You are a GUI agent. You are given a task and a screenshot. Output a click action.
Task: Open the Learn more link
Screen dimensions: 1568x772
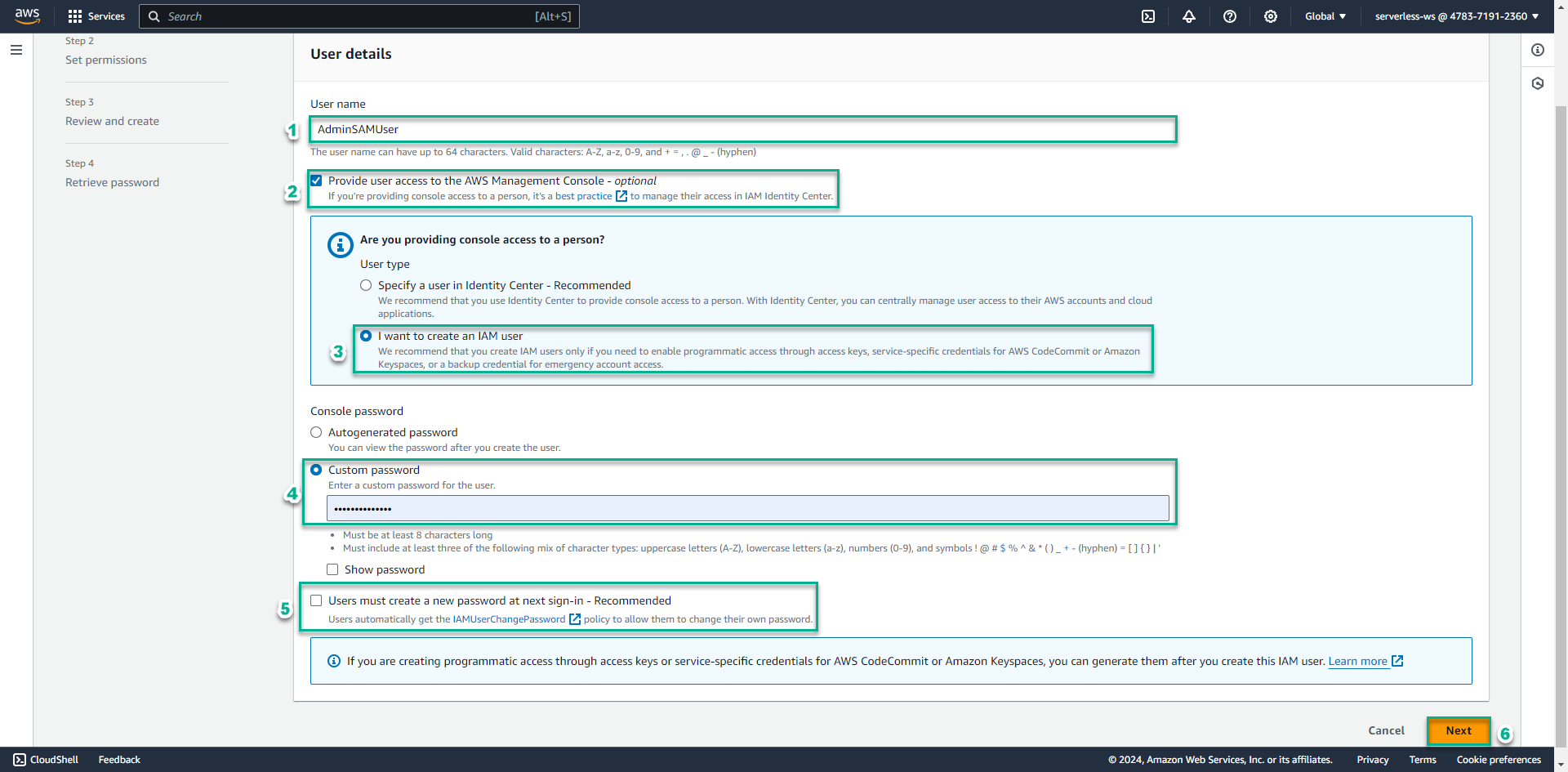(x=1357, y=662)
